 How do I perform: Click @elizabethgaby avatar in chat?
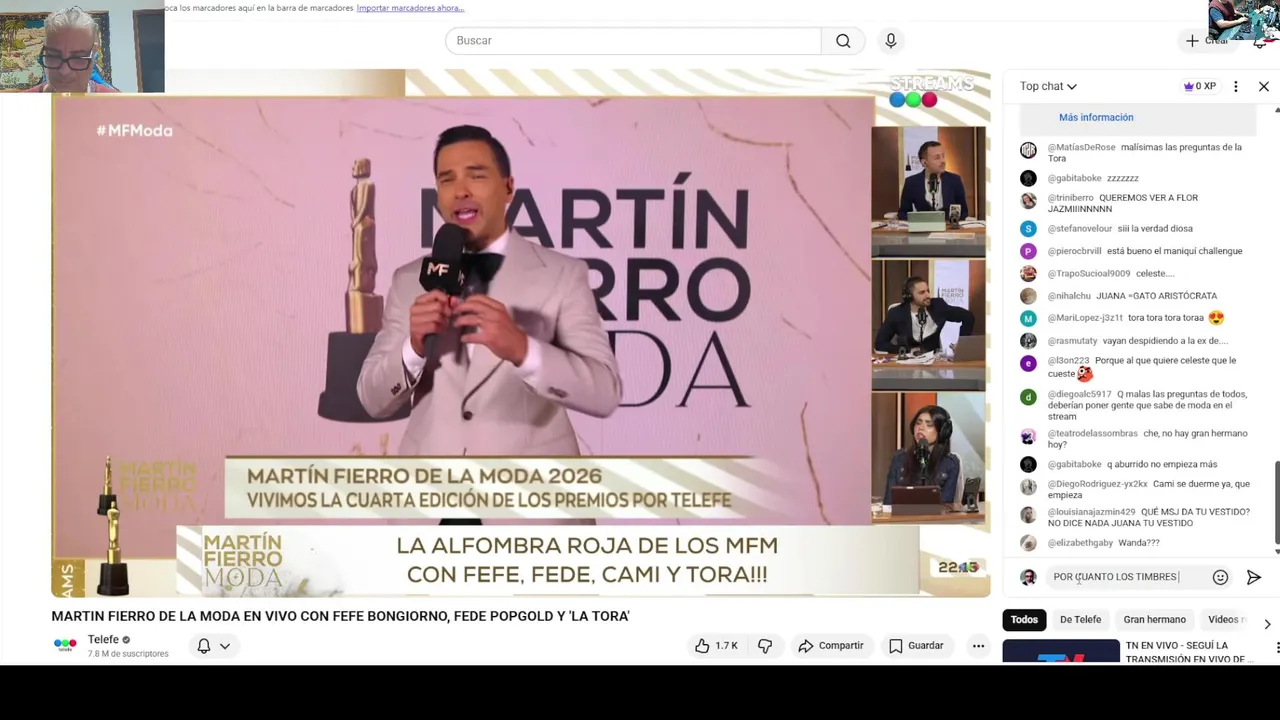tap(1028, 543)
